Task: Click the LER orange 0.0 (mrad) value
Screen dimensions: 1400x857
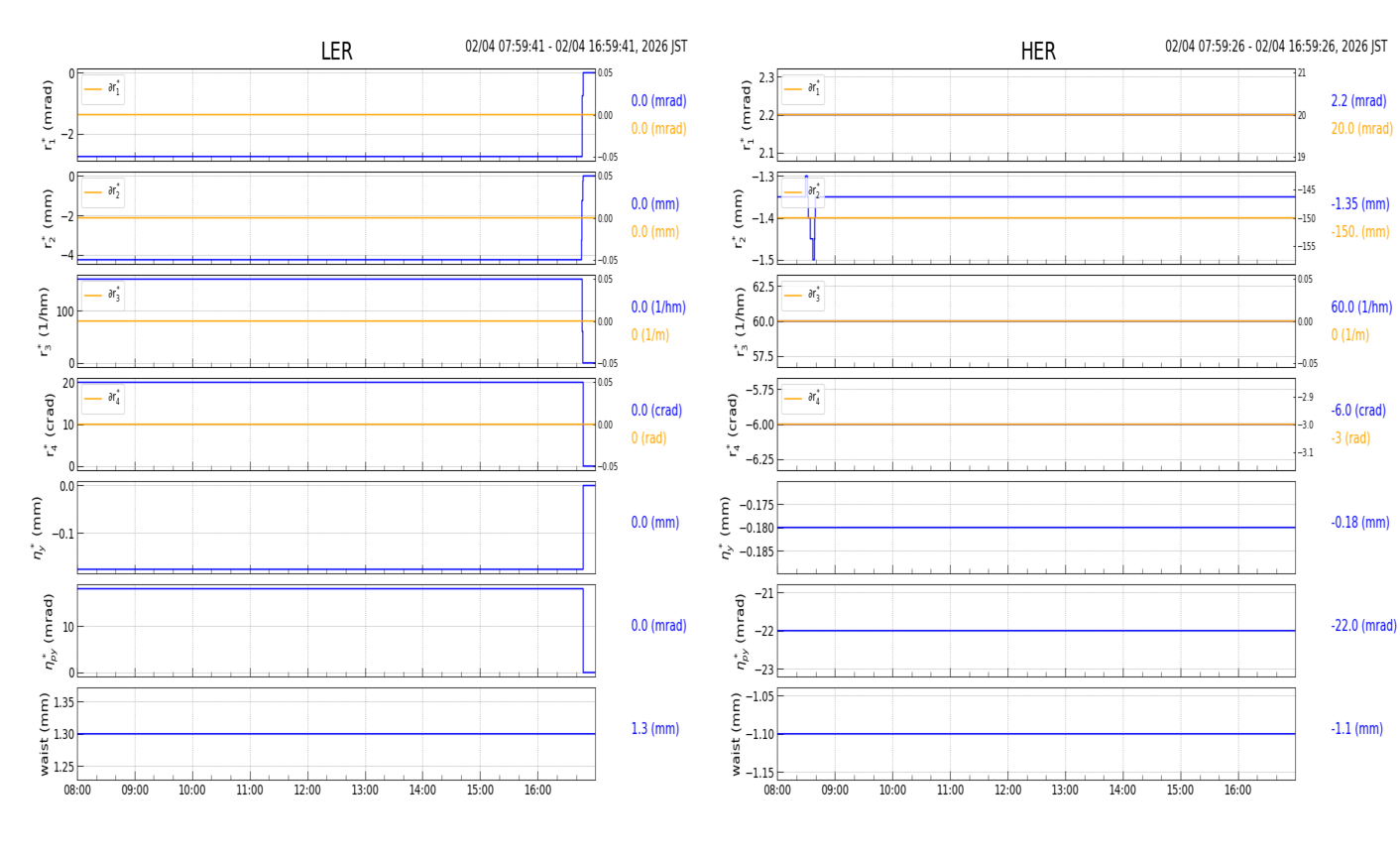Action: pyautogui.click(x=658, y=129)
